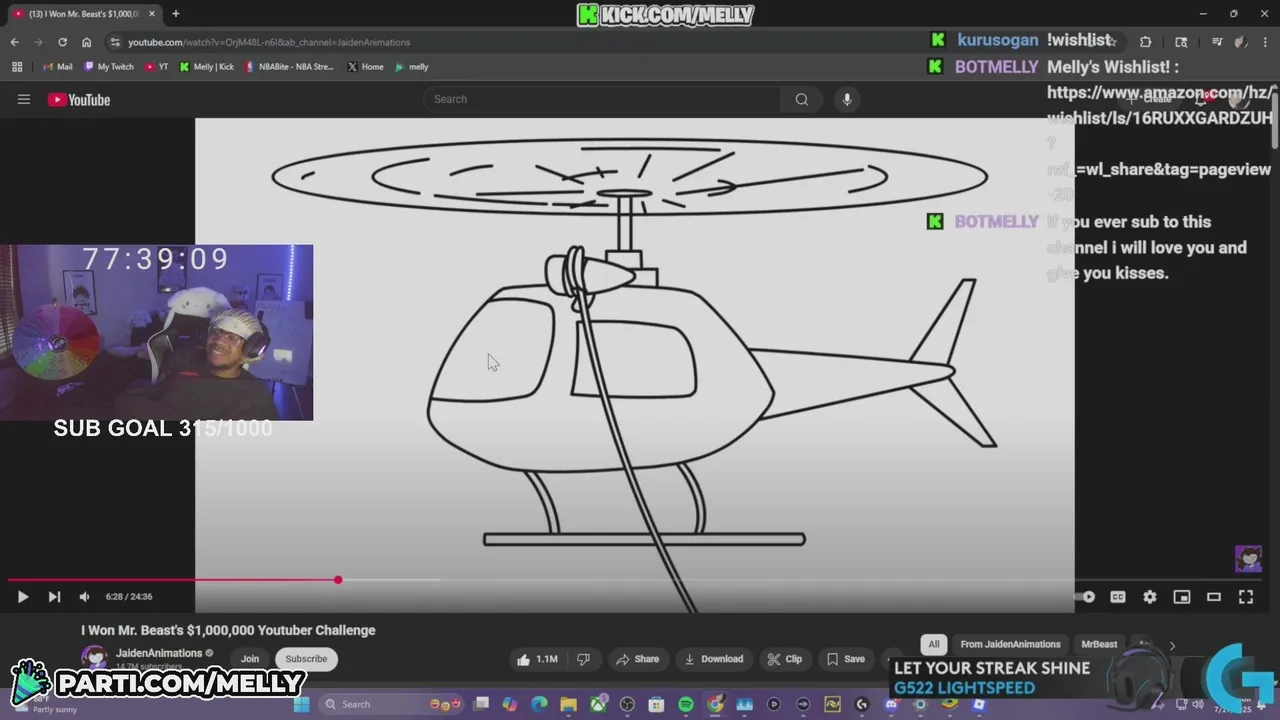Select the I Won Mr. Beast's tab

click(x=84, y=14)
